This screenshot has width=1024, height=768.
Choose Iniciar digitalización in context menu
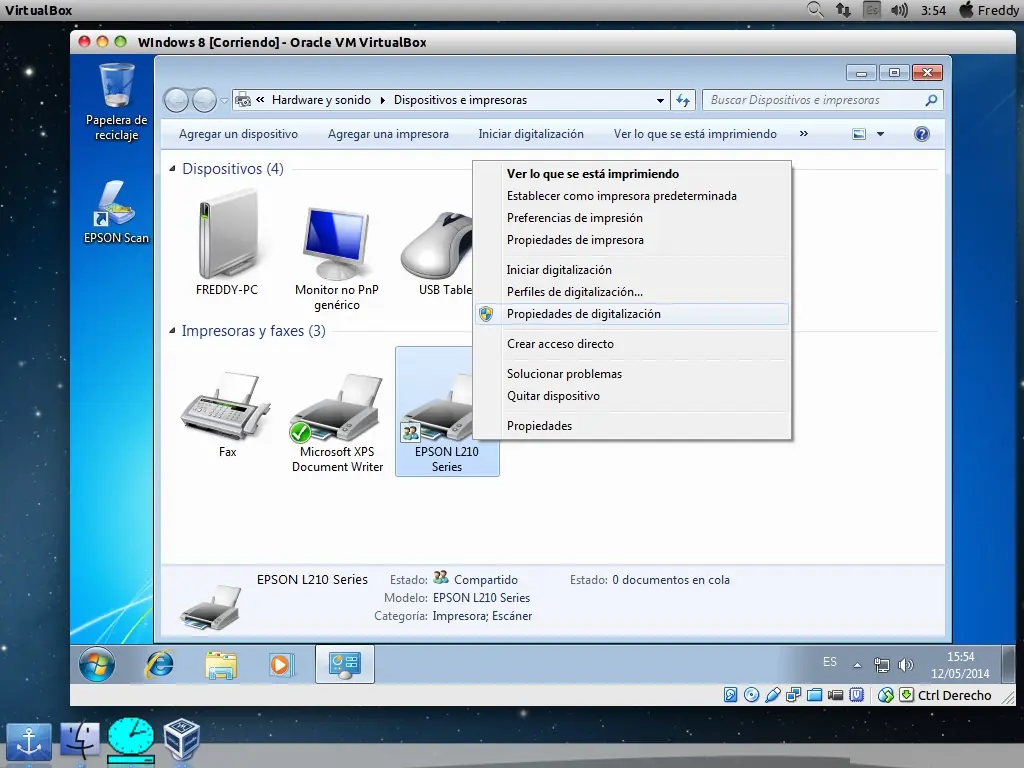(x=632, y=270)
